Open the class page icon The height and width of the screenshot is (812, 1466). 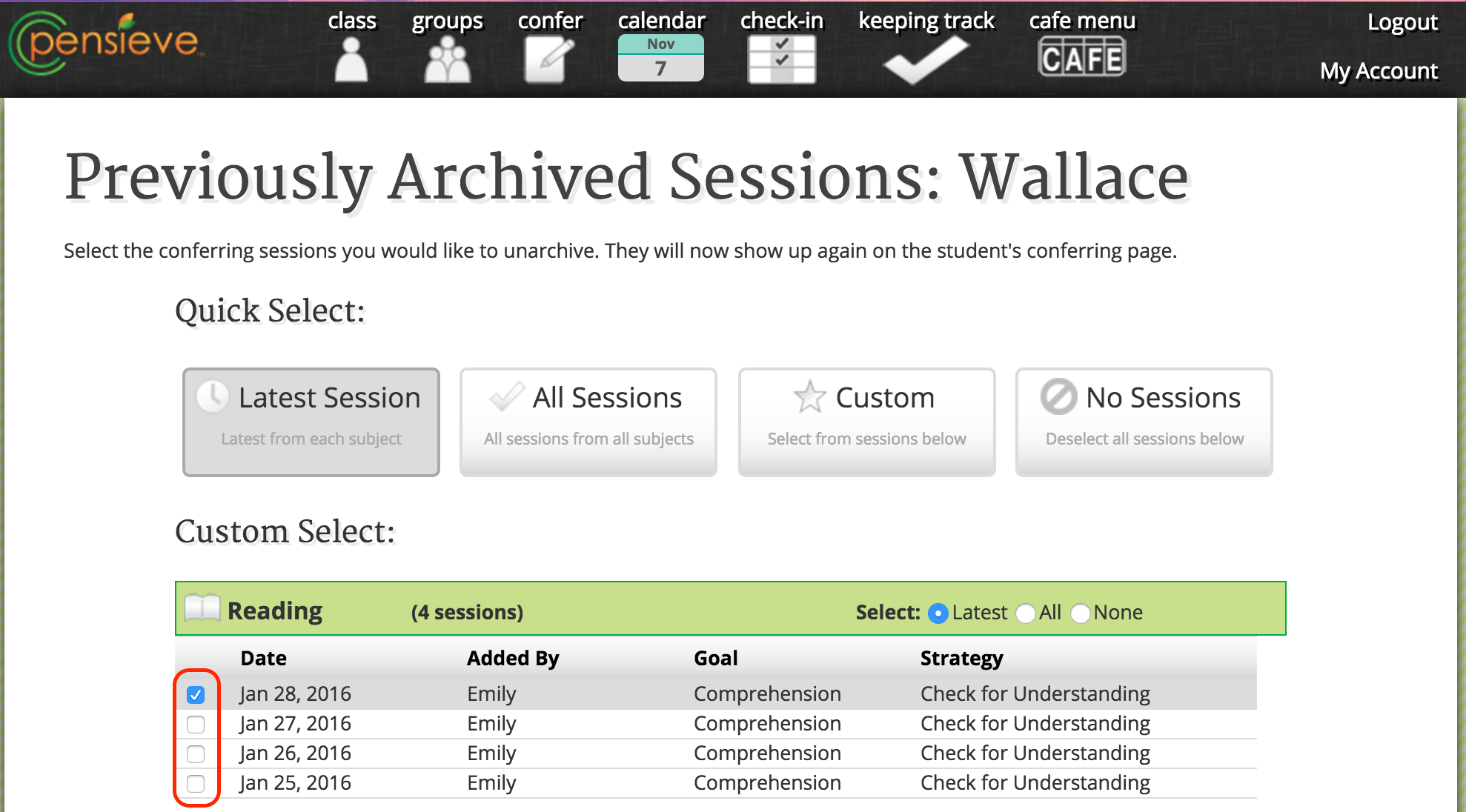tap(351, 59)
